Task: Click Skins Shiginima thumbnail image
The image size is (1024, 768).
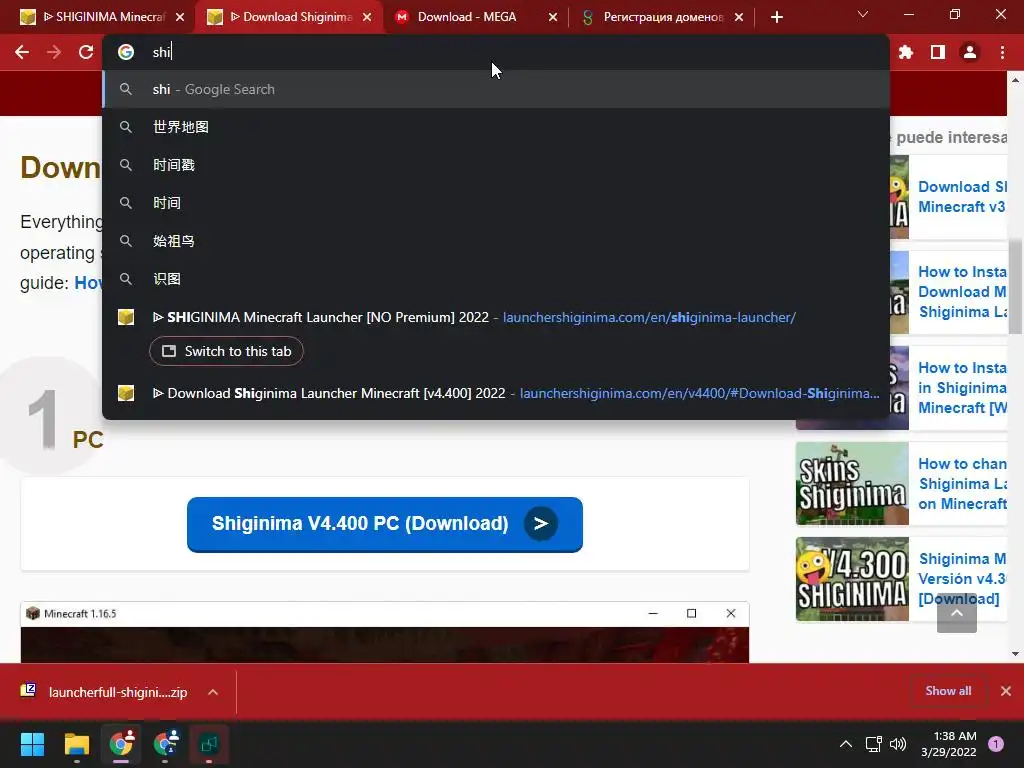Action: point(852,484)
